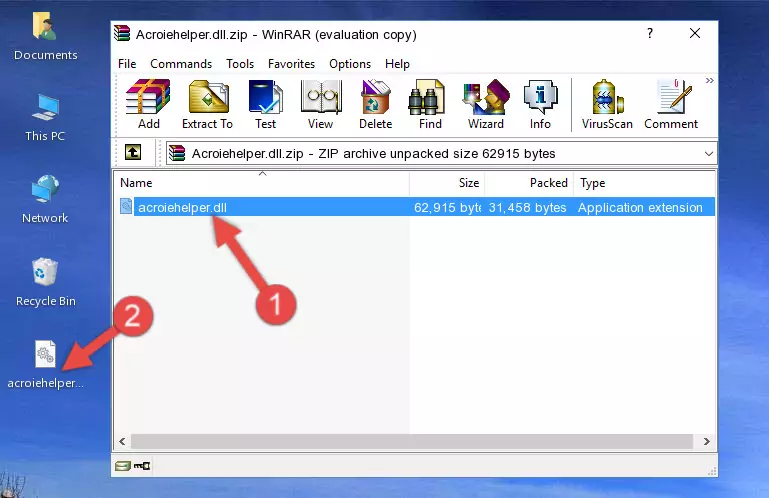Sort by the Packed column header
Image resolution: width=769 pixels, height=498 pixels.
(529, 183)
